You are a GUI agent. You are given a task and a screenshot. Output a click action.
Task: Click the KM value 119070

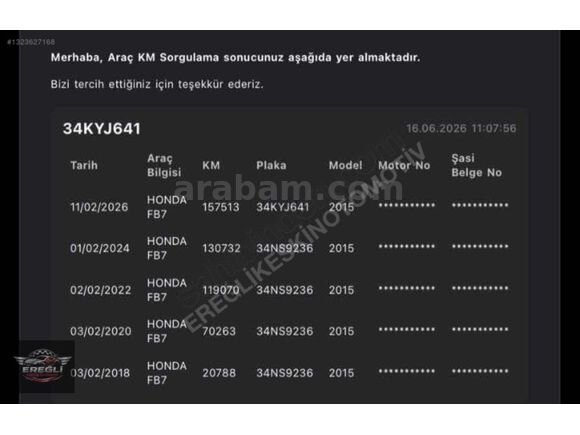point(221,290)
